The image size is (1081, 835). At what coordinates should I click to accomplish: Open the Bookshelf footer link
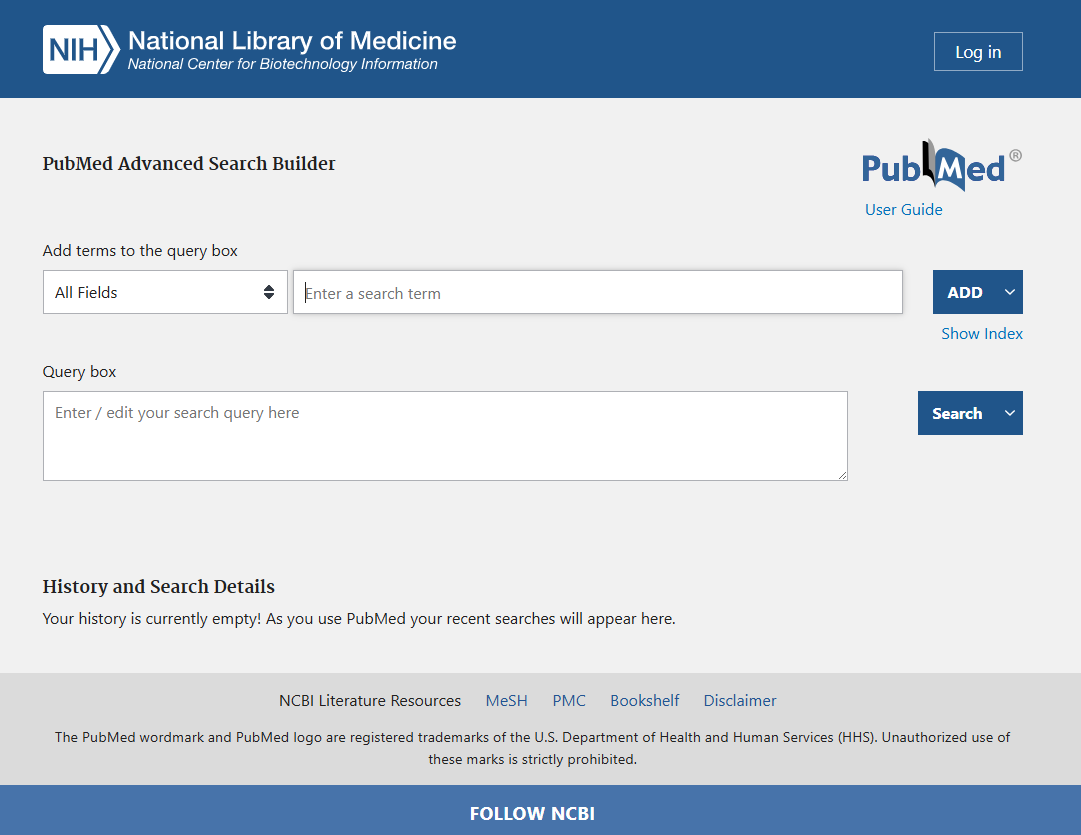click(644, 701)
